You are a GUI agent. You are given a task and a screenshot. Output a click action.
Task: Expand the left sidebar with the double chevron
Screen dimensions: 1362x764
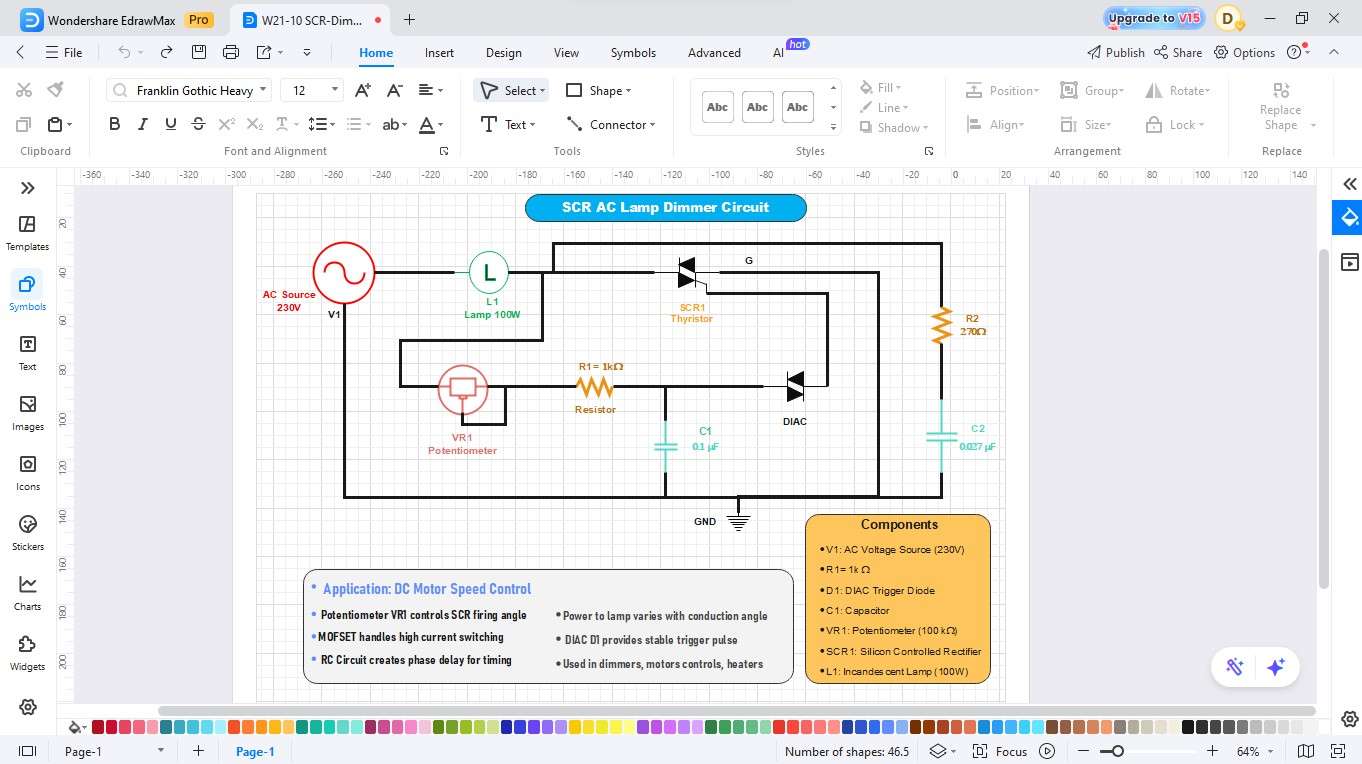point(27,188)
